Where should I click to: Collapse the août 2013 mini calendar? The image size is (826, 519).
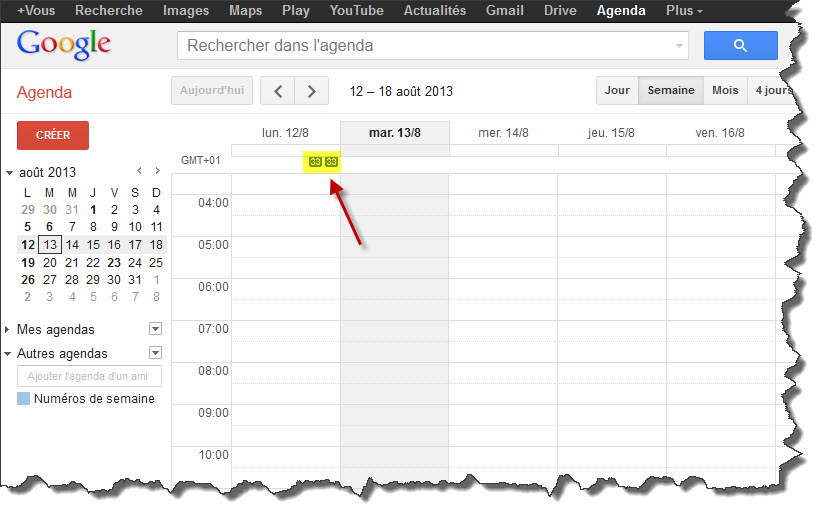pos(9,173)
